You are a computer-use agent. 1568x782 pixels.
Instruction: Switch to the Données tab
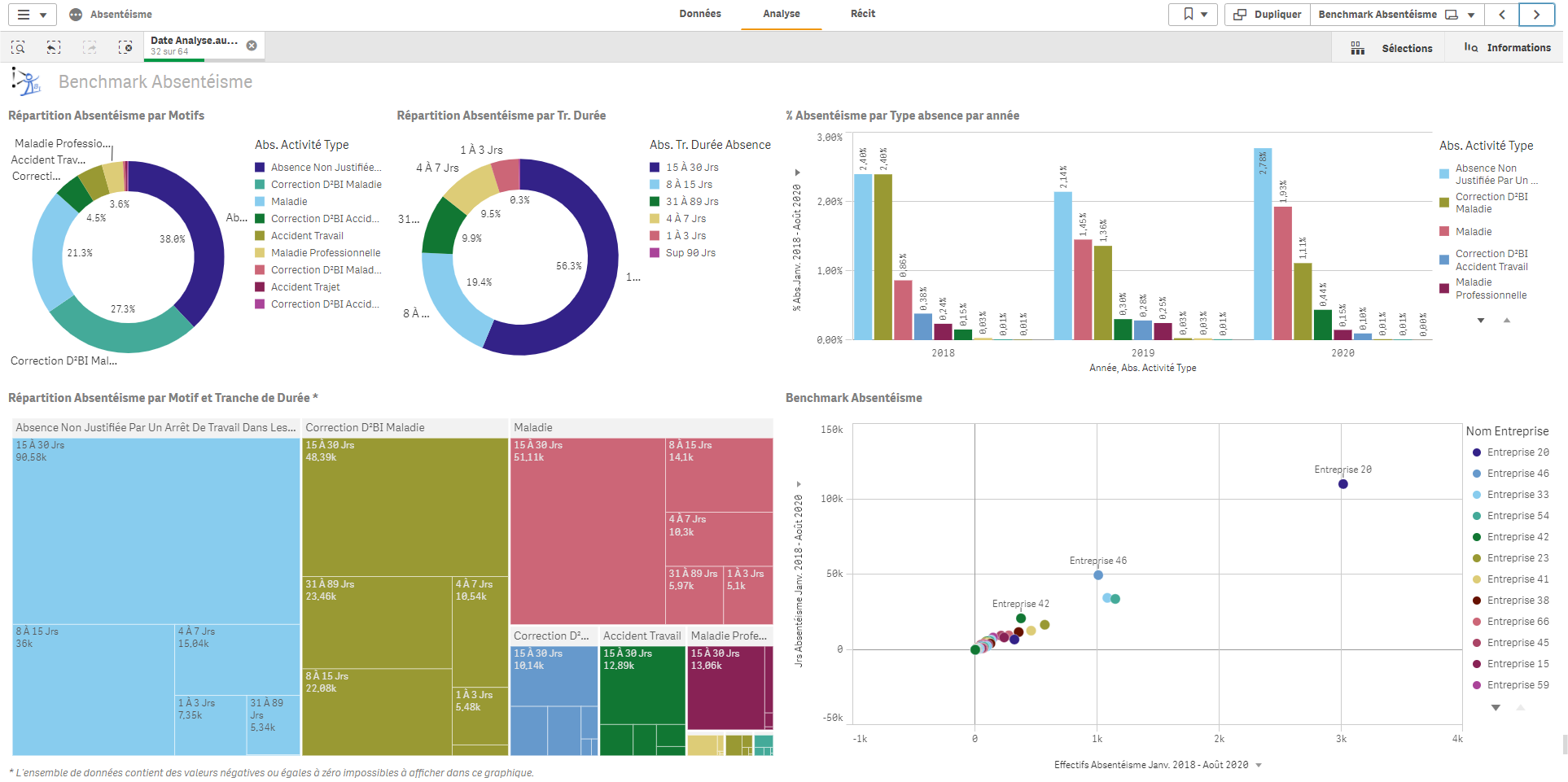(700, 14)
